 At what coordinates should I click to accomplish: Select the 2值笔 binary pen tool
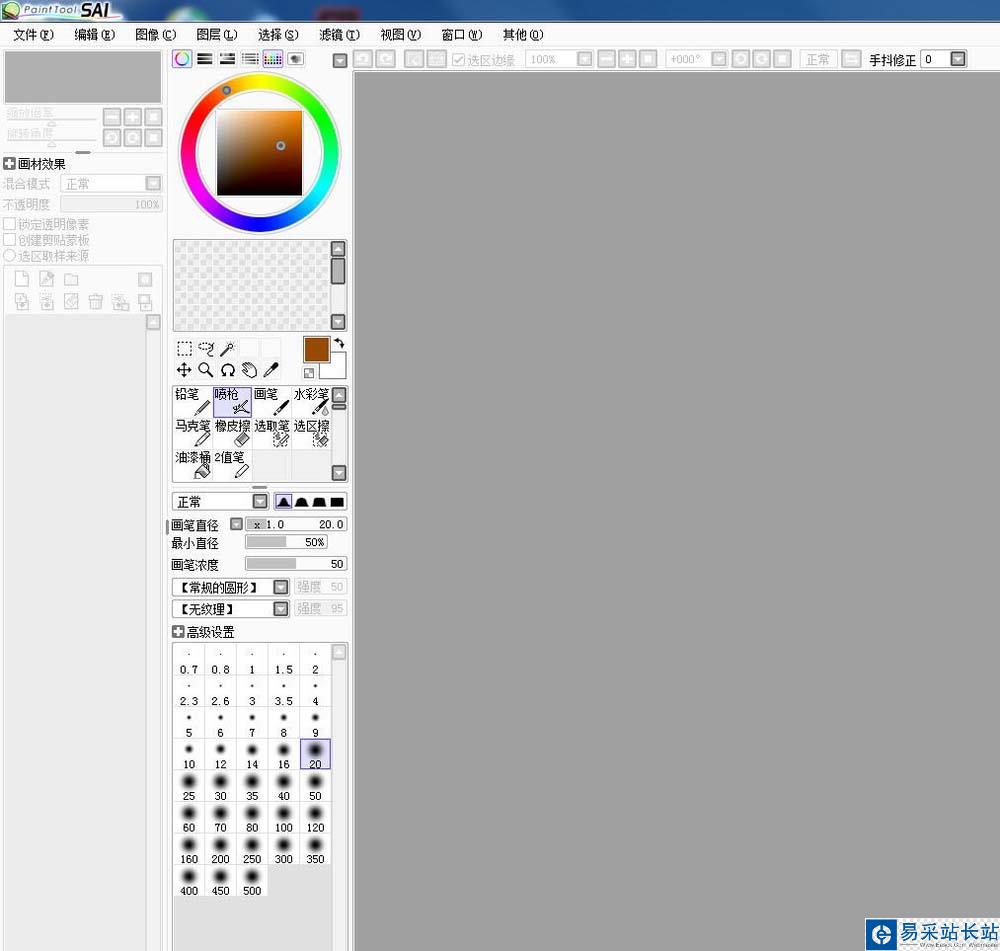tap(232, 465)
